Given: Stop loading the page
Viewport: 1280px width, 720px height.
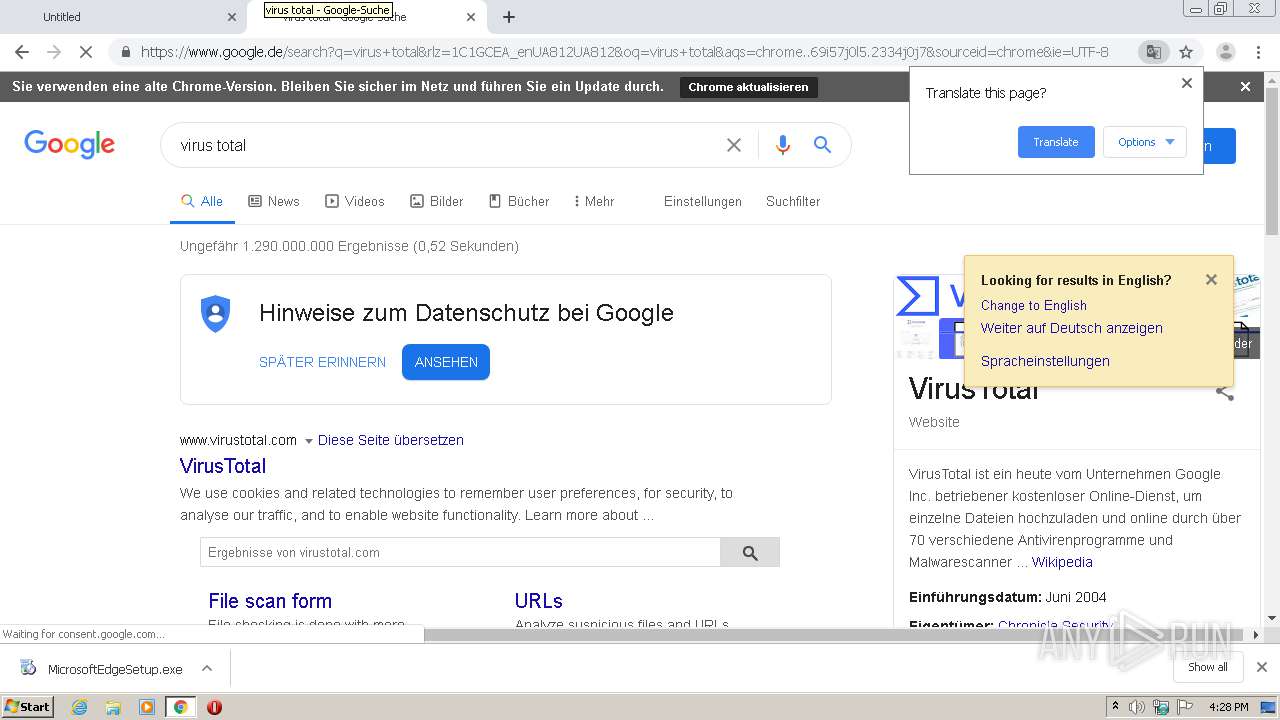Looking at the screenshot, I should coord(86,52).
